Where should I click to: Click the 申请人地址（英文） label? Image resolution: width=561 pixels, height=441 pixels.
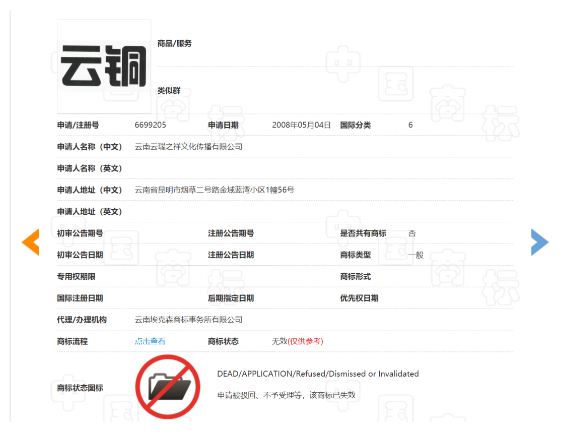coord(89,212)
